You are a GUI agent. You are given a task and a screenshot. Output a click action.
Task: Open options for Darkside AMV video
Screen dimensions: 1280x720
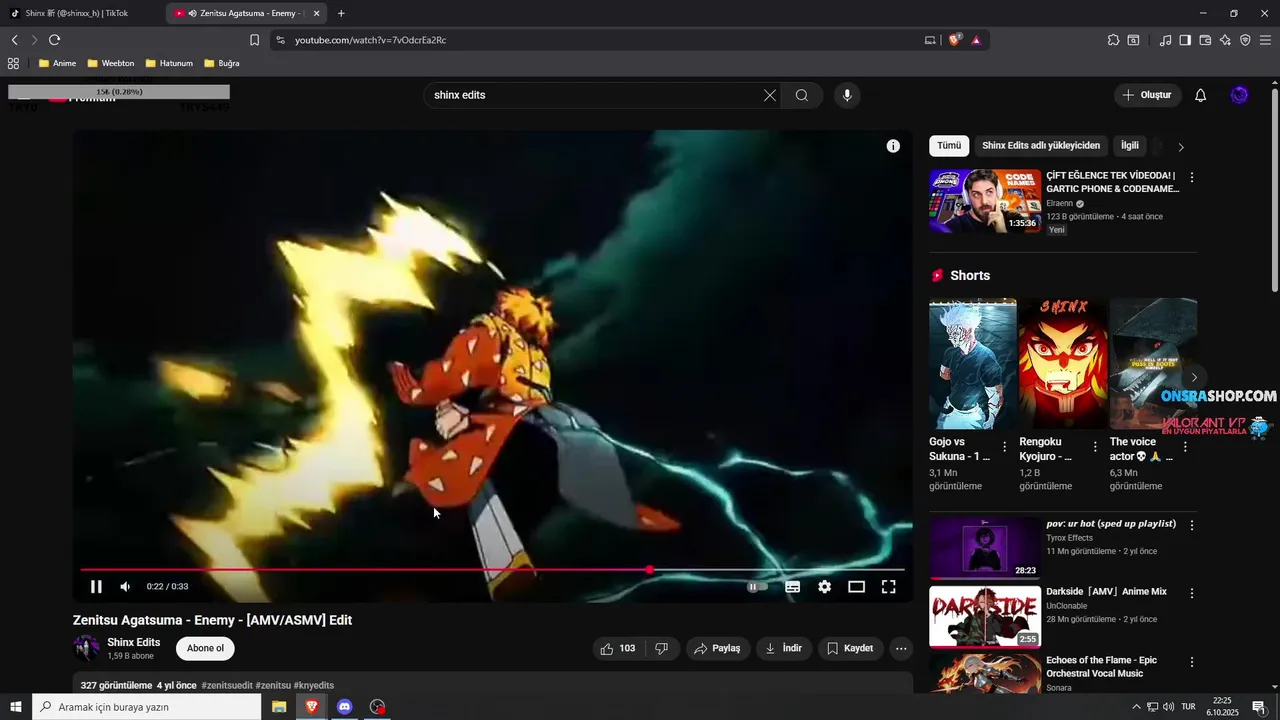tap(1191, 593)
